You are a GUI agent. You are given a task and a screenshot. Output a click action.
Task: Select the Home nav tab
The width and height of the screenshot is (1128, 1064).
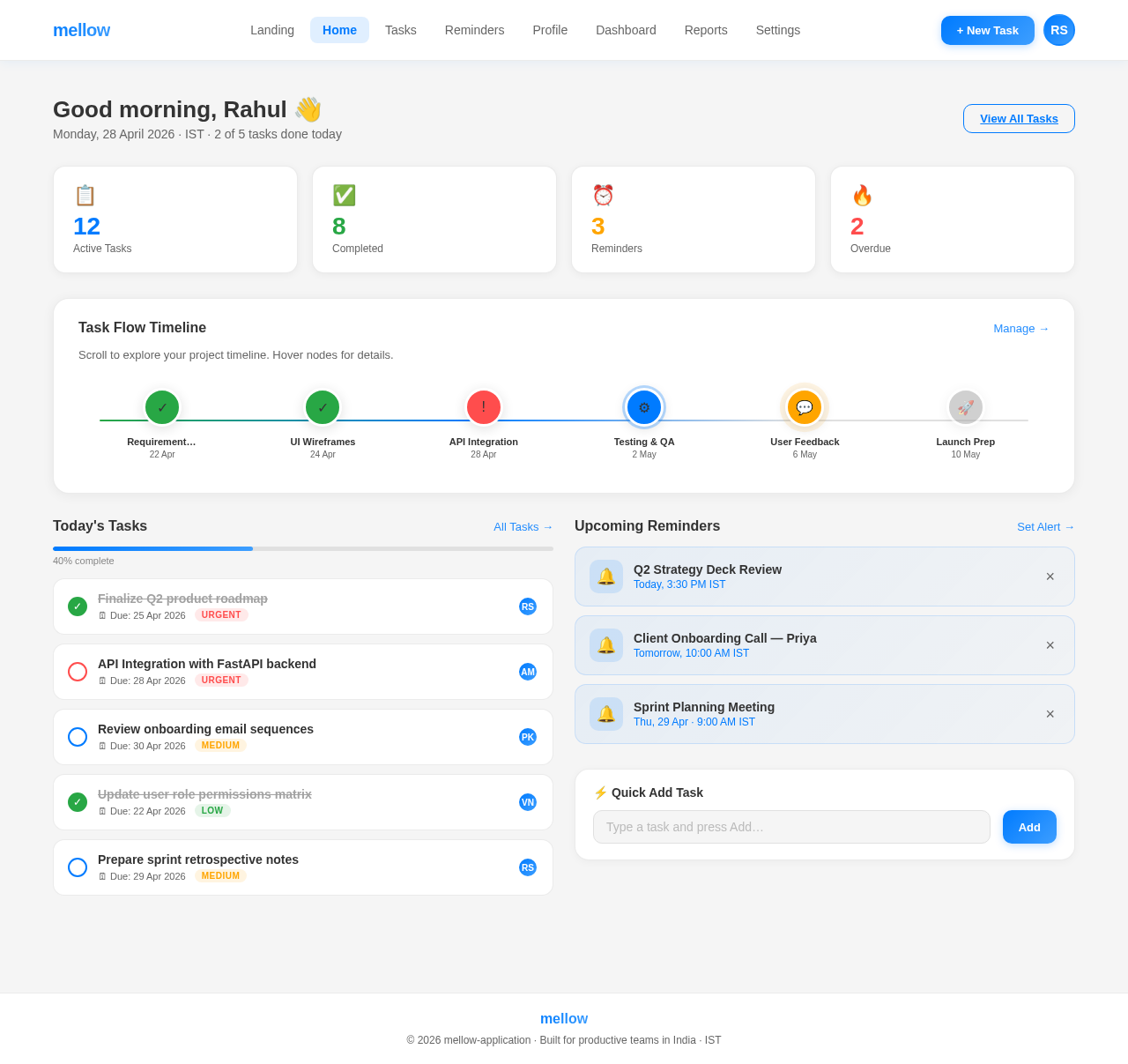(x=339, y=30)
